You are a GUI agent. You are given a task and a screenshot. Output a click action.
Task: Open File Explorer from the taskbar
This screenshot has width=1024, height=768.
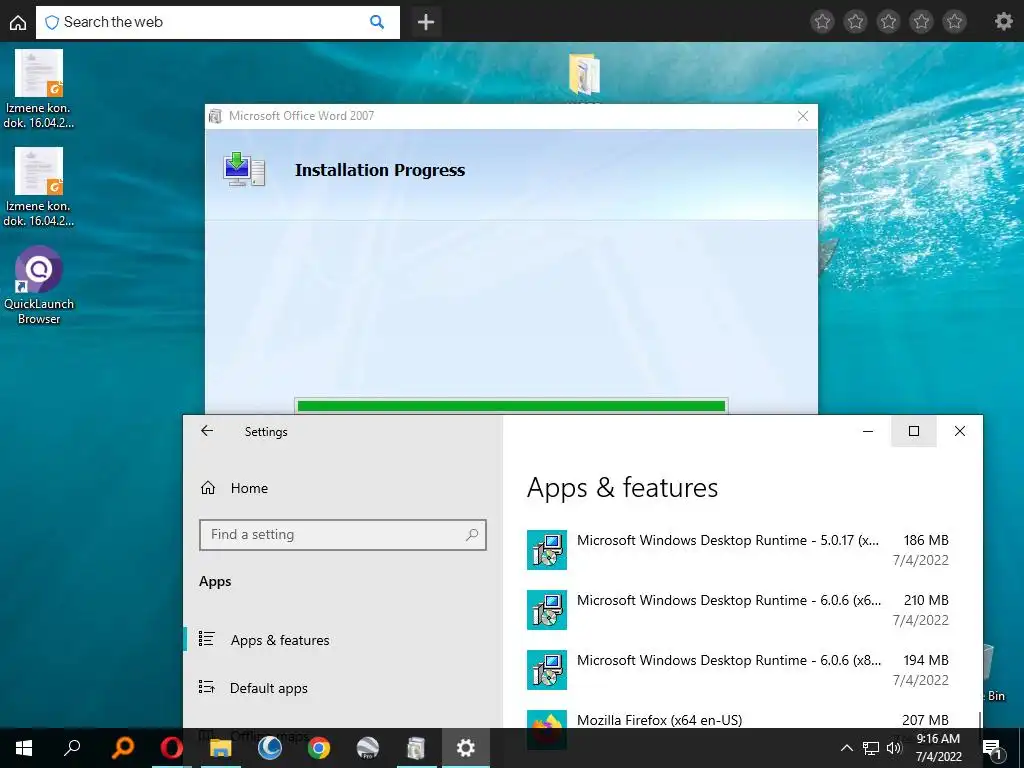point(221,748)
